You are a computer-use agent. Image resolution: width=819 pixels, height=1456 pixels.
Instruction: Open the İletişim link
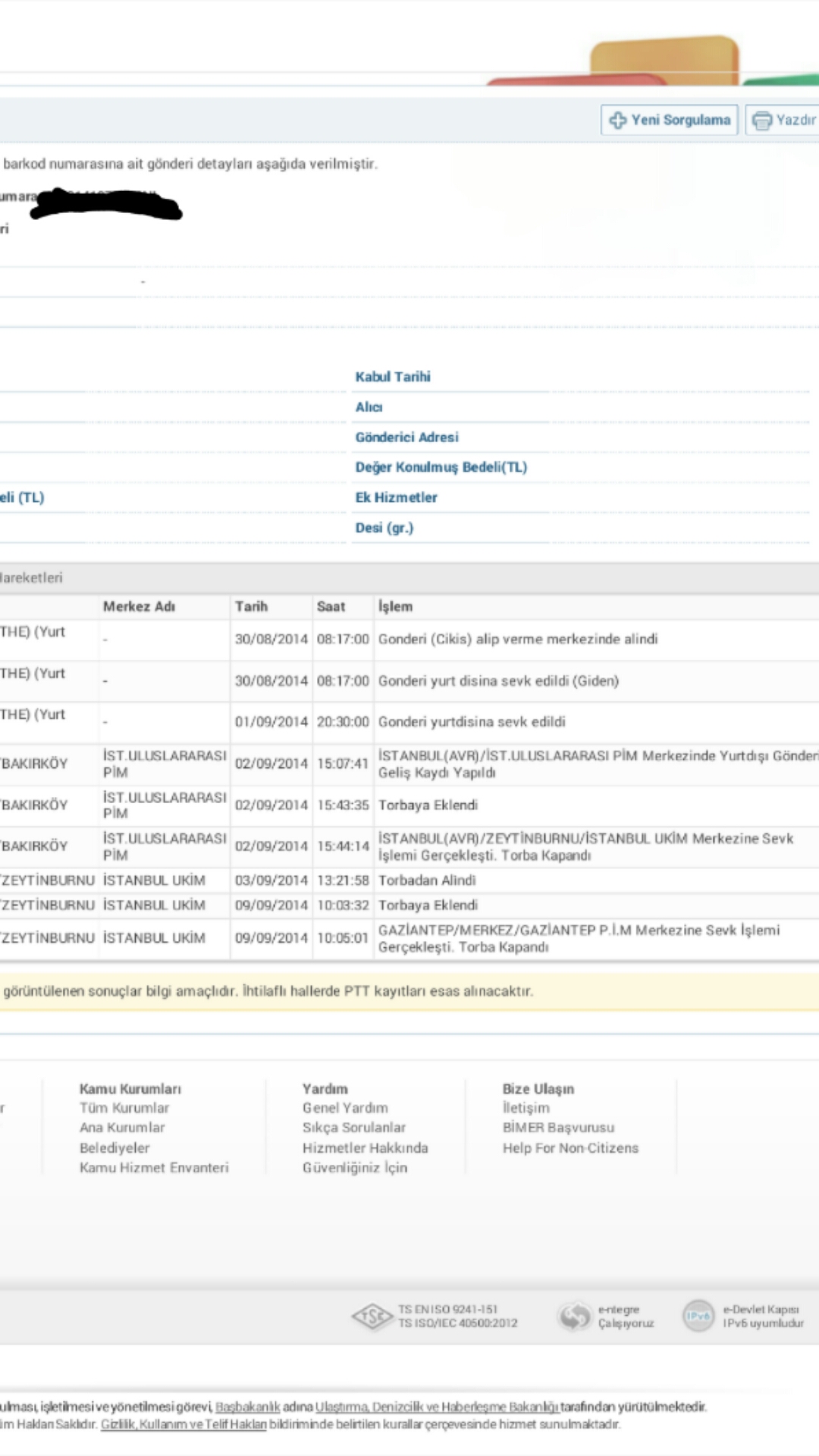pyautogui.click(x=526, y=1108)
